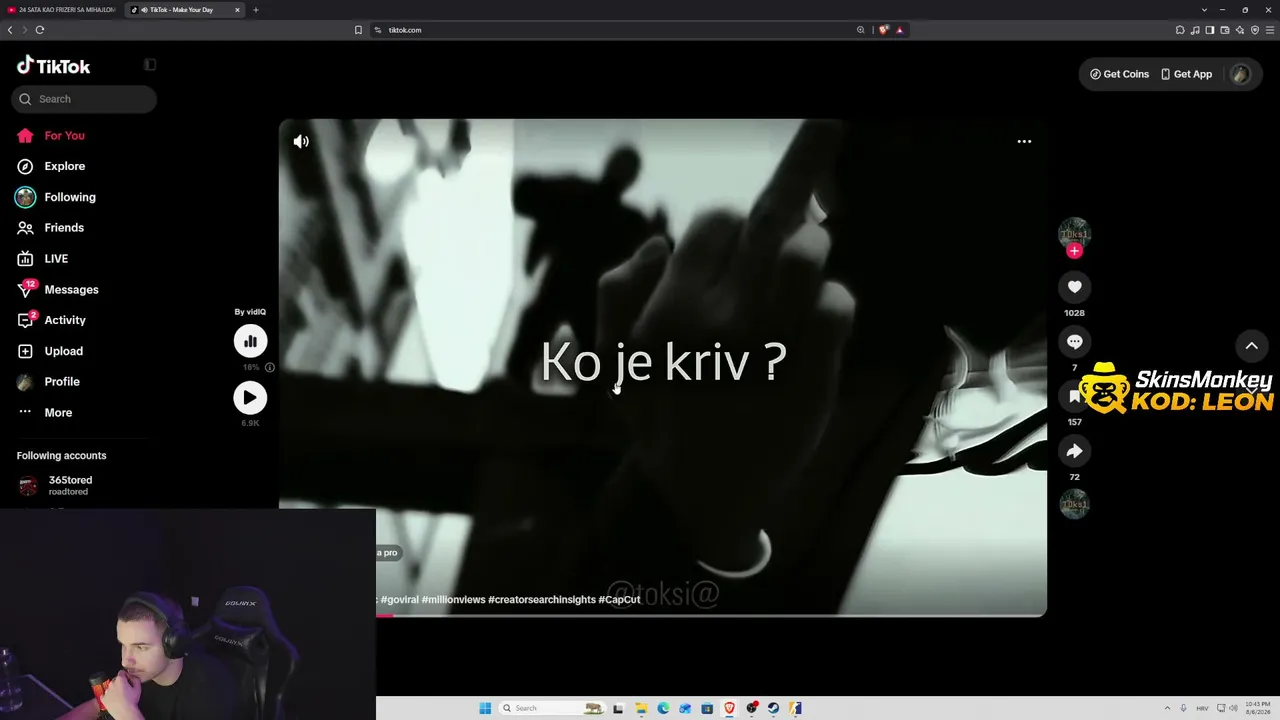Open Messages in TikTok sidebar
The height and width of the screenshot is (720, 1280).
click(58, 290)
